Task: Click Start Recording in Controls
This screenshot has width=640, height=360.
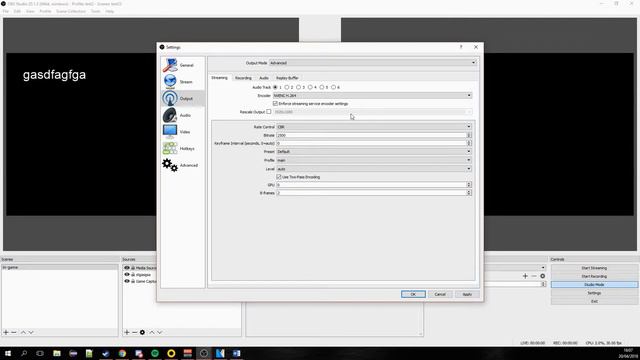Action: point(594,276)
